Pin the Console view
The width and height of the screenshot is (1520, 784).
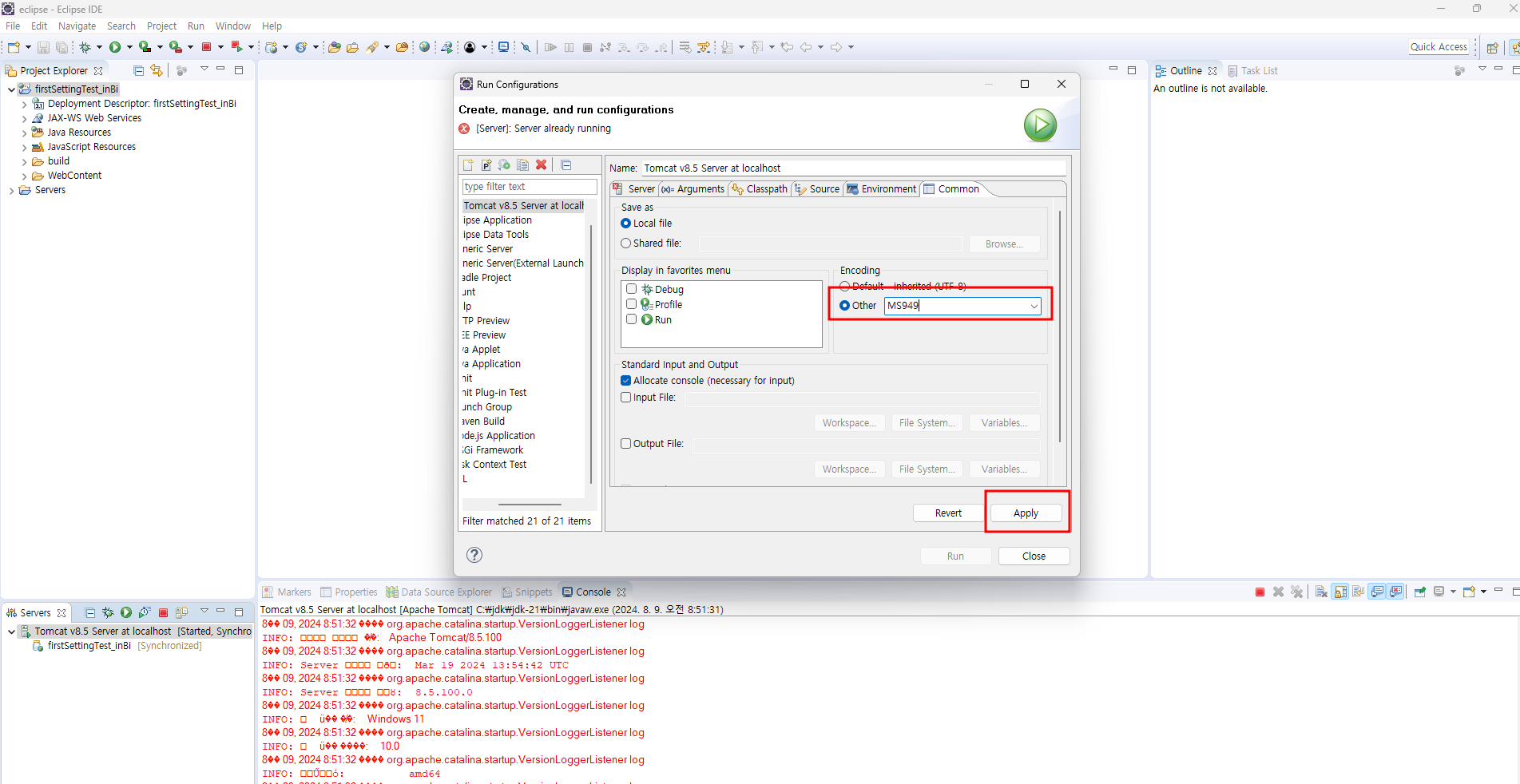(x=1420, y=592)
